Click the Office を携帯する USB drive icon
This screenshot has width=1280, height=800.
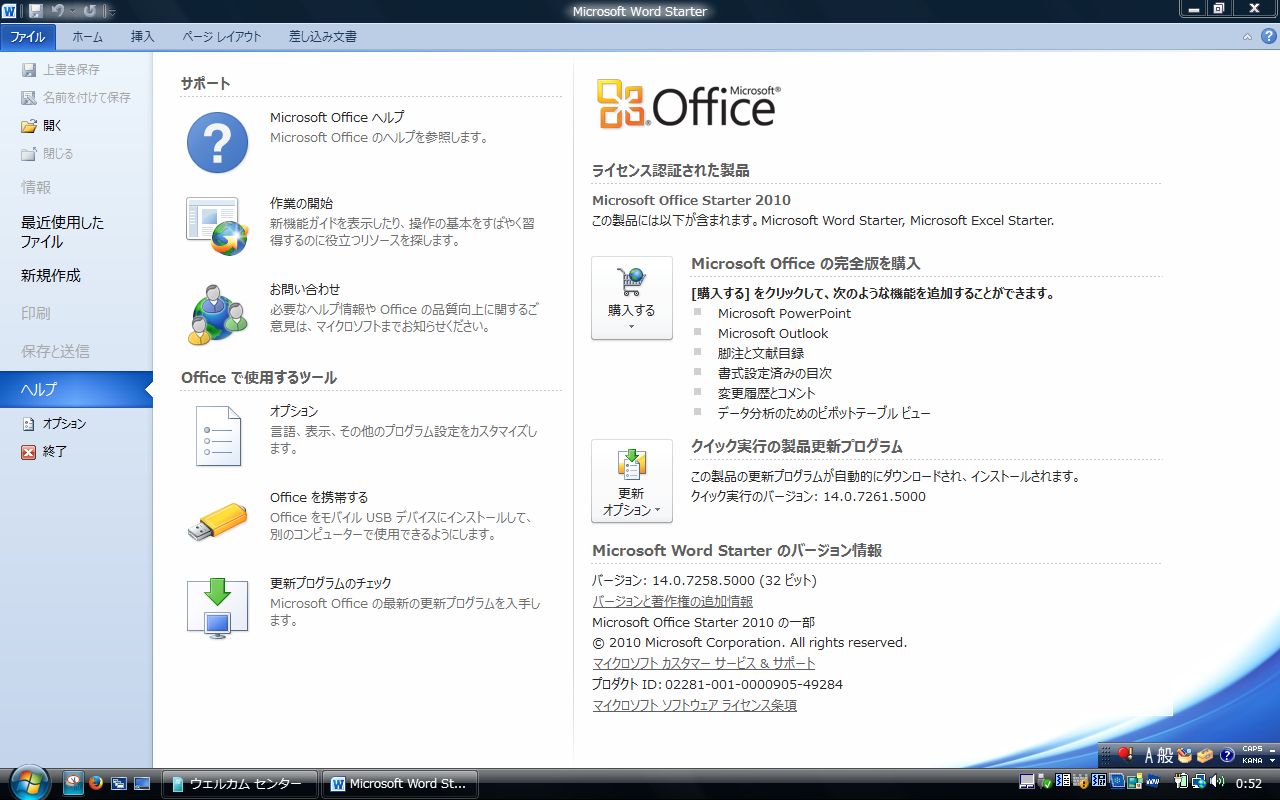[x=217, y=522]
